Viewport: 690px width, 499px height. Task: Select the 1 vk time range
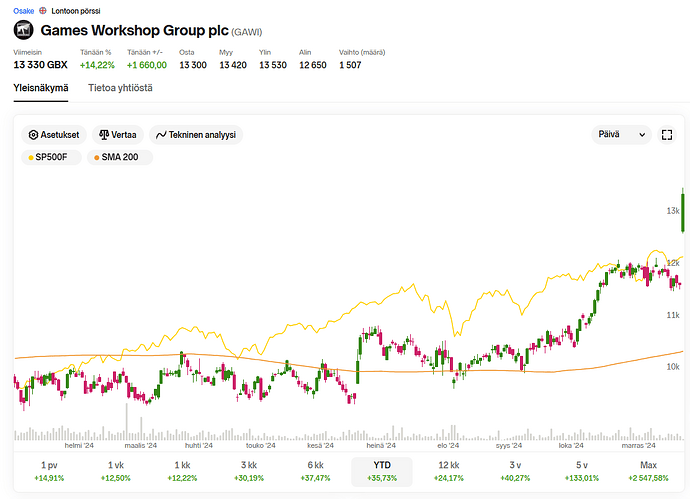click(116, 471)
